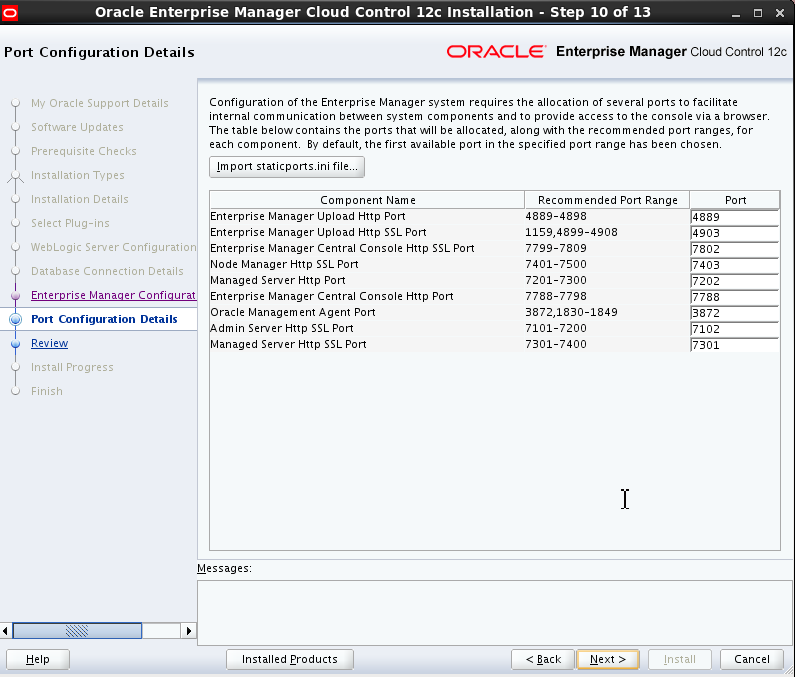Click range value 1159,4899-4908
Viewport: 795px width, 677px height.
pos(571,232)
